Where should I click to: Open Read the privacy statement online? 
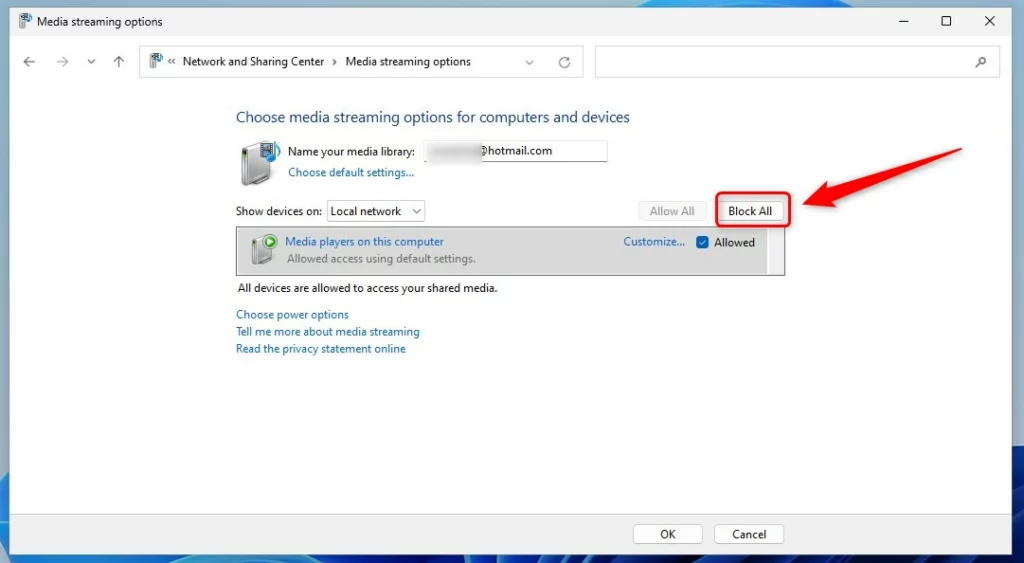click(321, 349)
